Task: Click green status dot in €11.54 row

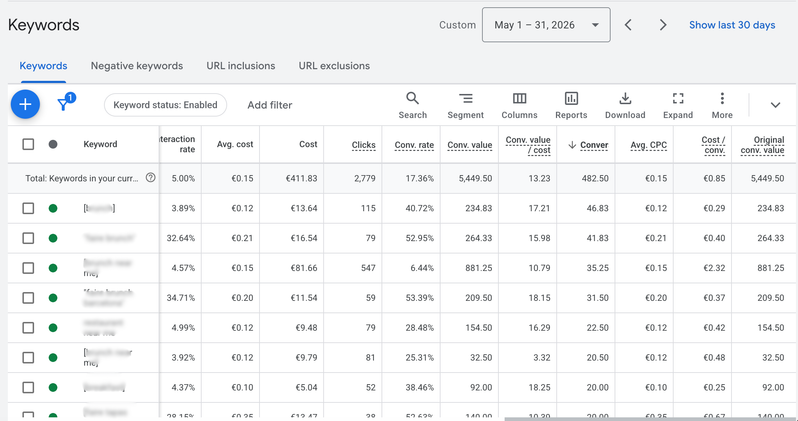Action: (53, 298)
